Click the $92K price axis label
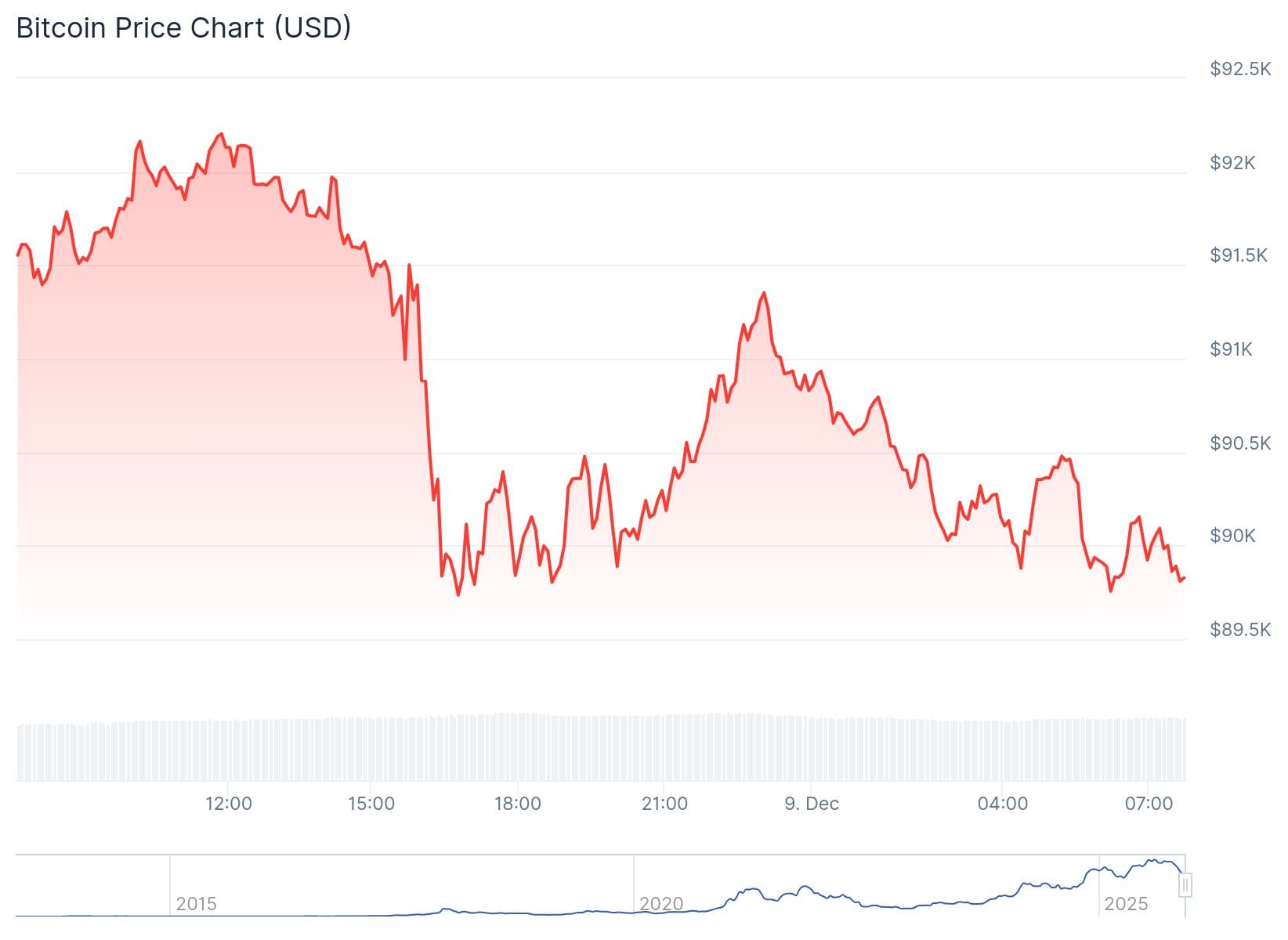This screenshot has height=940, width=1288. tap(1232, 163)
